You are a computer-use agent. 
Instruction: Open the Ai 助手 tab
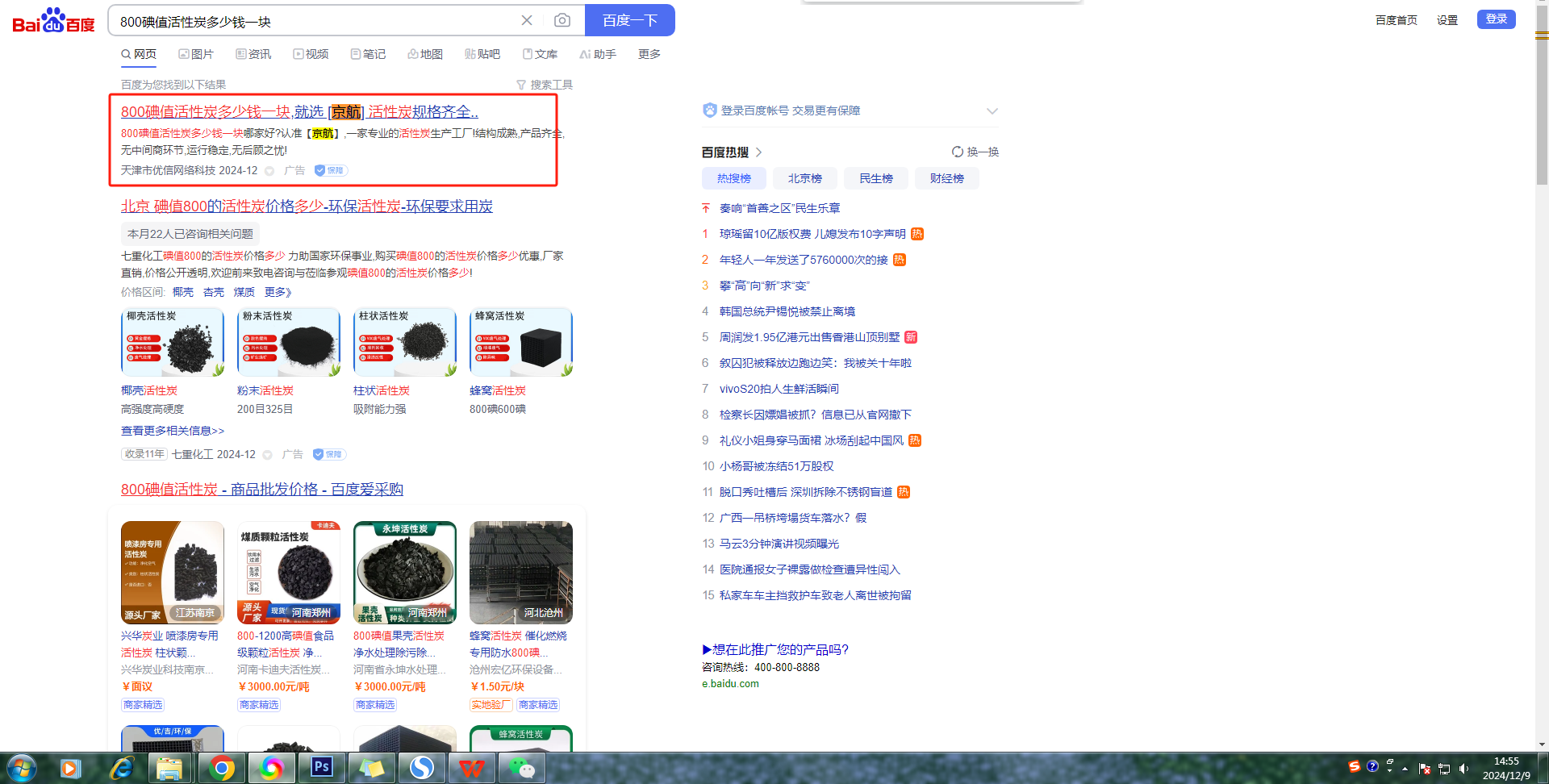pos(598,54)
